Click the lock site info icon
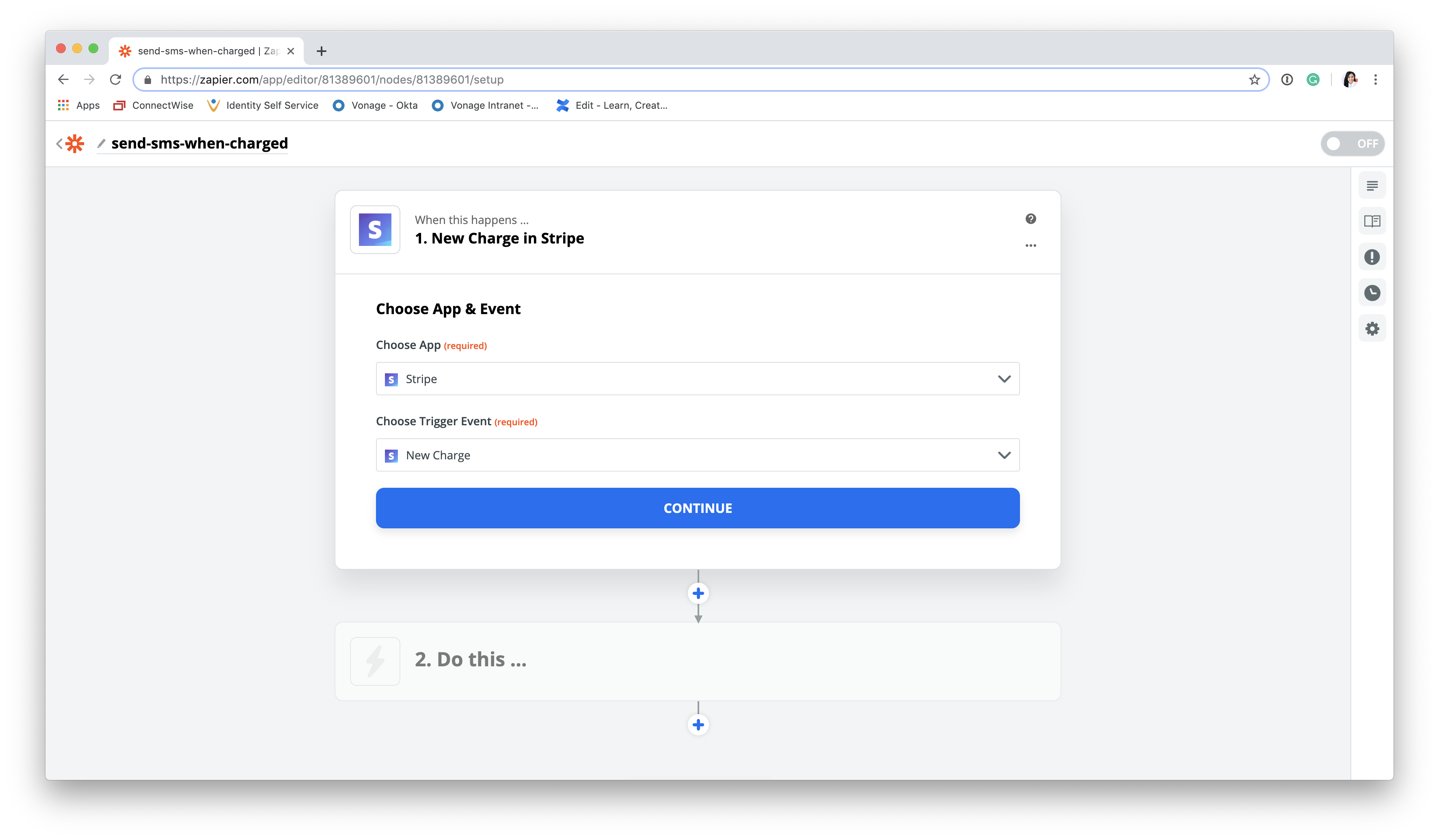The width and height of the screenshot is (1439, 840). pos(147,80)
